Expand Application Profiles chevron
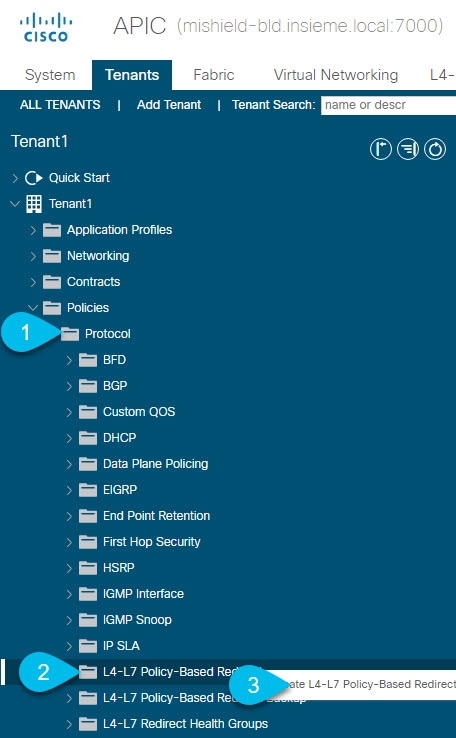This screenshot has width=456, height=738. 33,230
